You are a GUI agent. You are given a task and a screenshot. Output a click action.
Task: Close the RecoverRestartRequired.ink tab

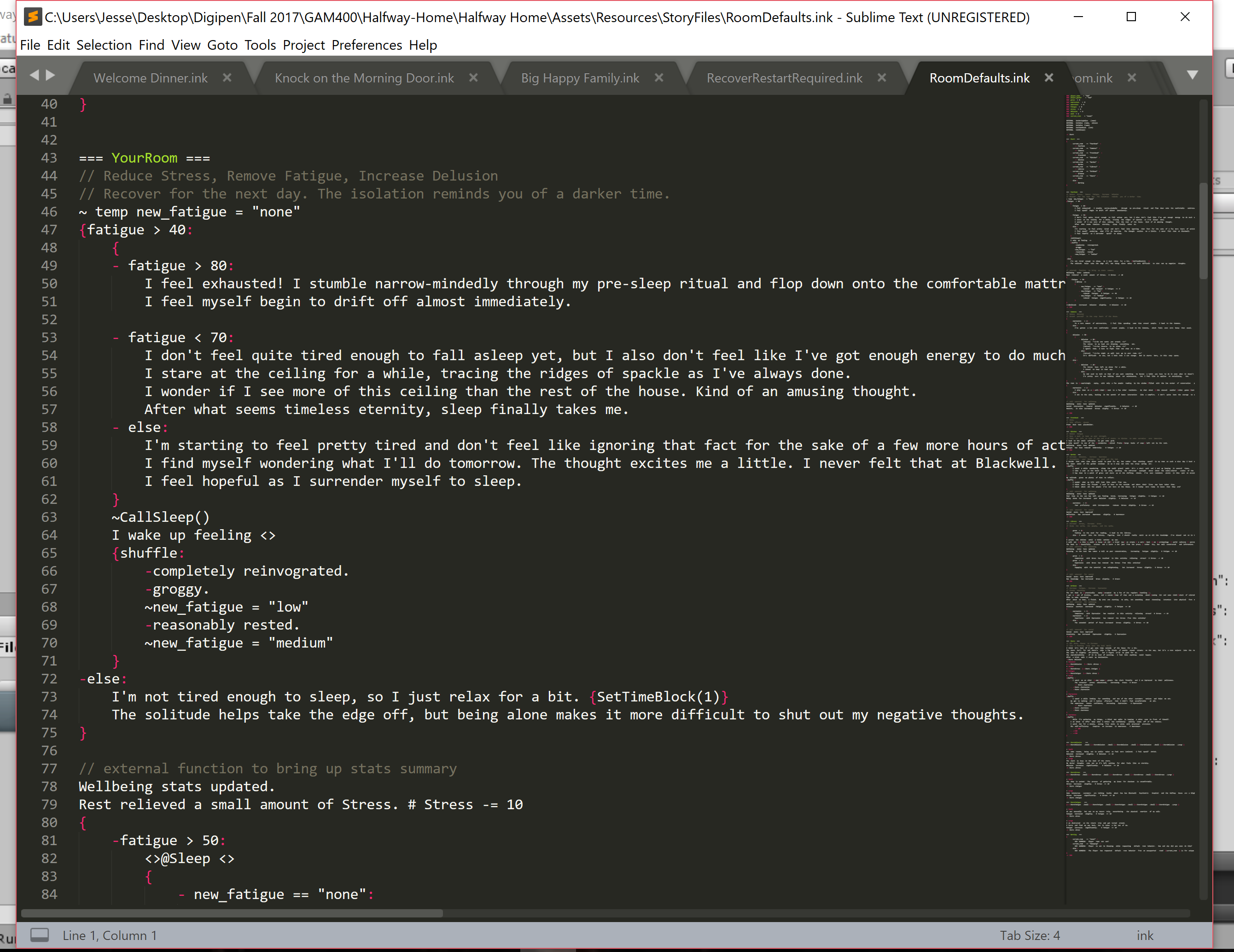(881, 77)
